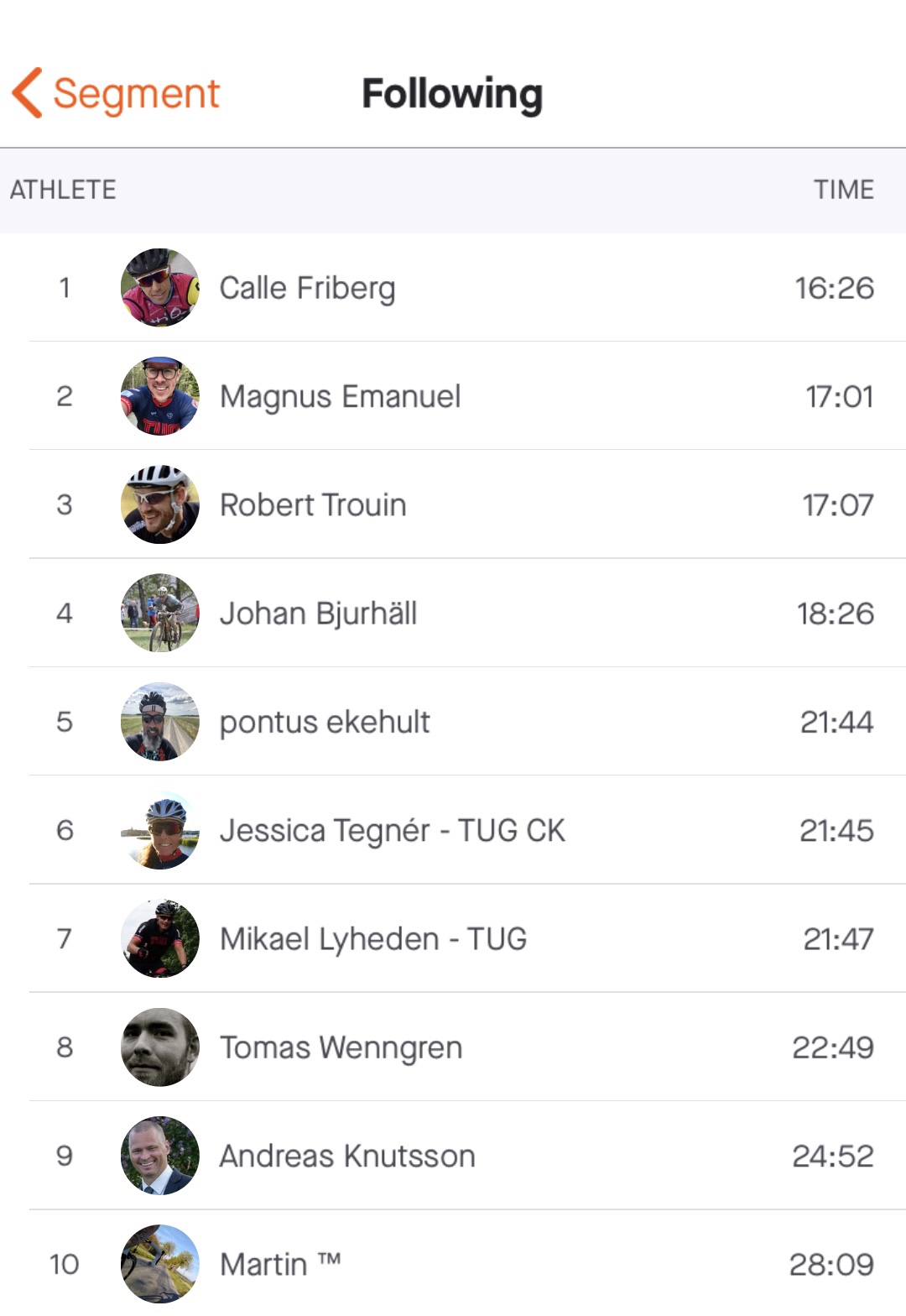The height and width of the screenshot is (1316, 906).
Task: Tap the ATHLETE column header
Action: 63,190
